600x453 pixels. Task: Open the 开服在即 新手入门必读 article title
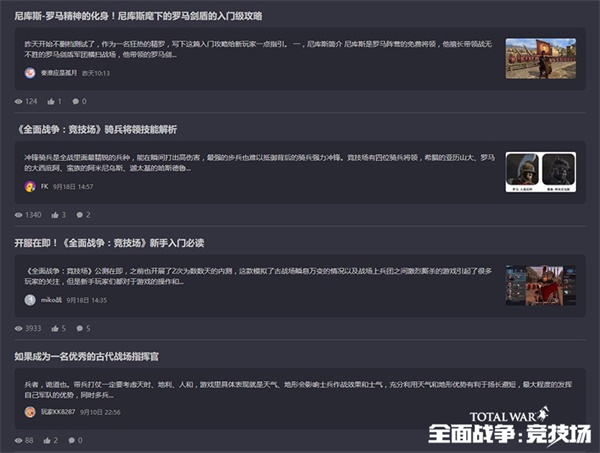pyautogui.click(x=109, y=243)
